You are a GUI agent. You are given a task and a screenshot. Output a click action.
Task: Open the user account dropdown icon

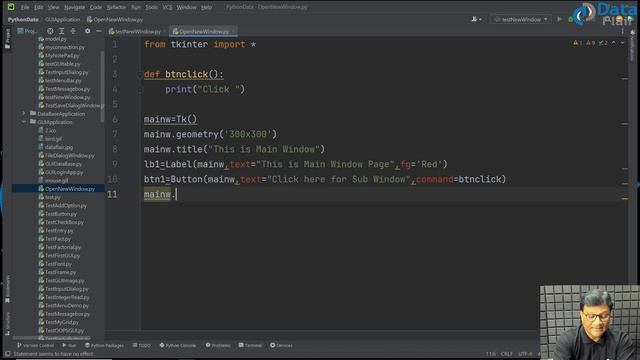(x=476, y=19)
